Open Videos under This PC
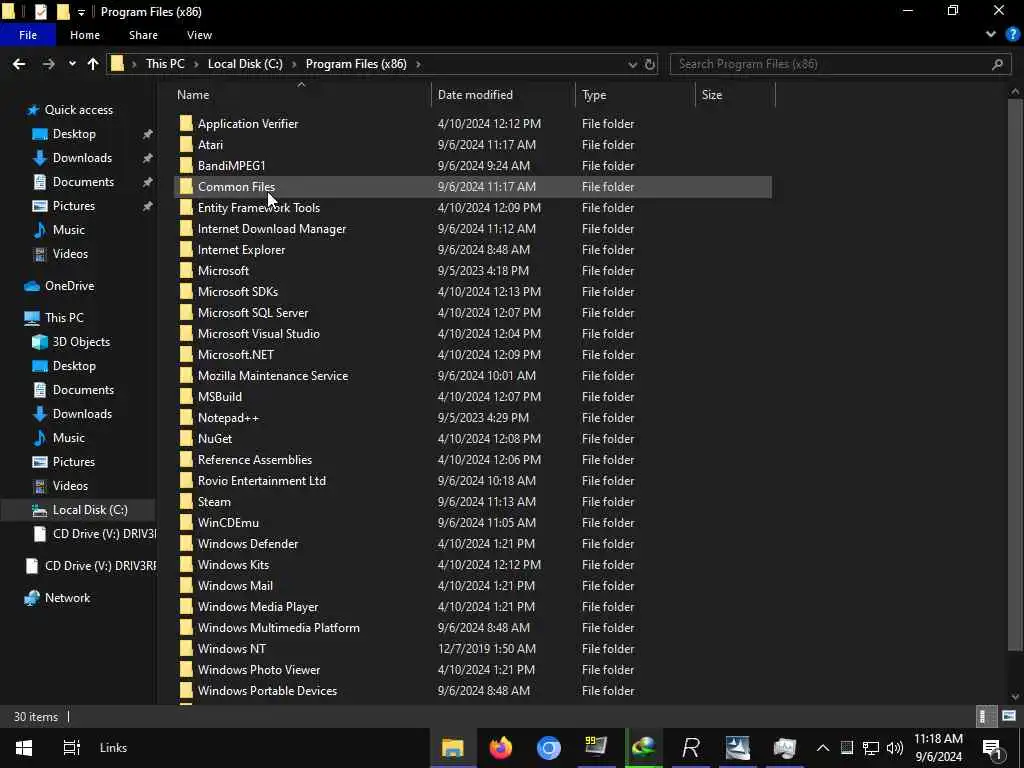The width and height of the screenshot is (1024, 768). click(x=70, y=486)
